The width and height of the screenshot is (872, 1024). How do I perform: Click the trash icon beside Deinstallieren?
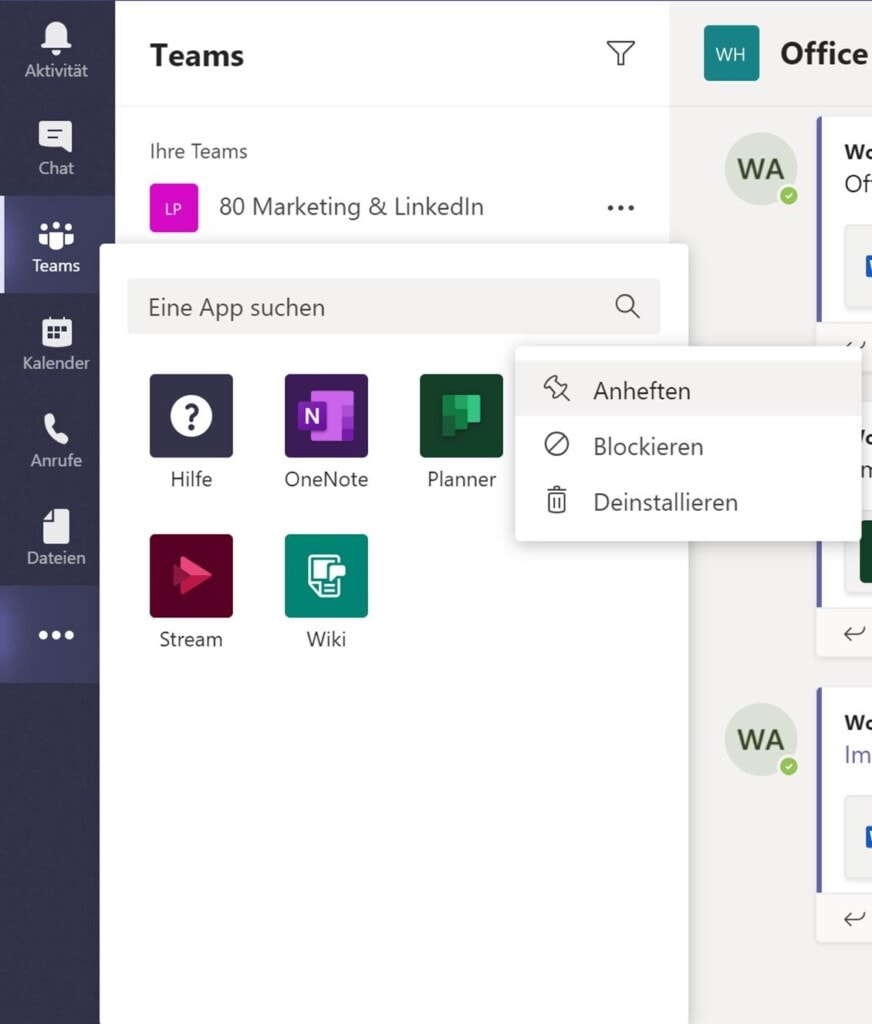pyautogui.click(x=557, y=500)
